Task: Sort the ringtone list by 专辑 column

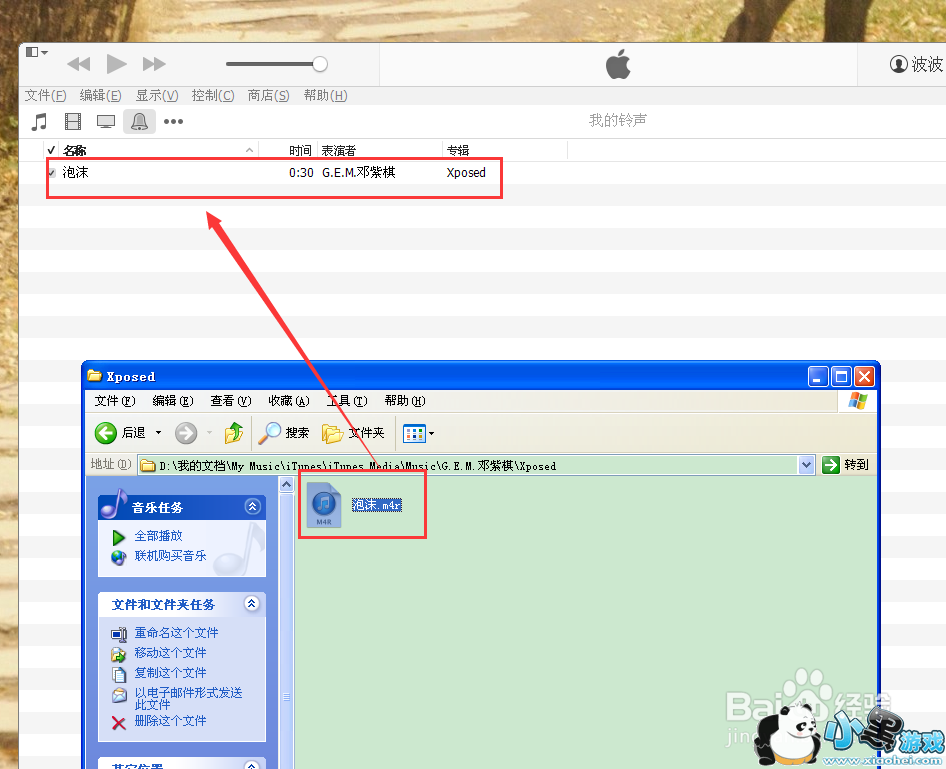Action: click(505, 150)
